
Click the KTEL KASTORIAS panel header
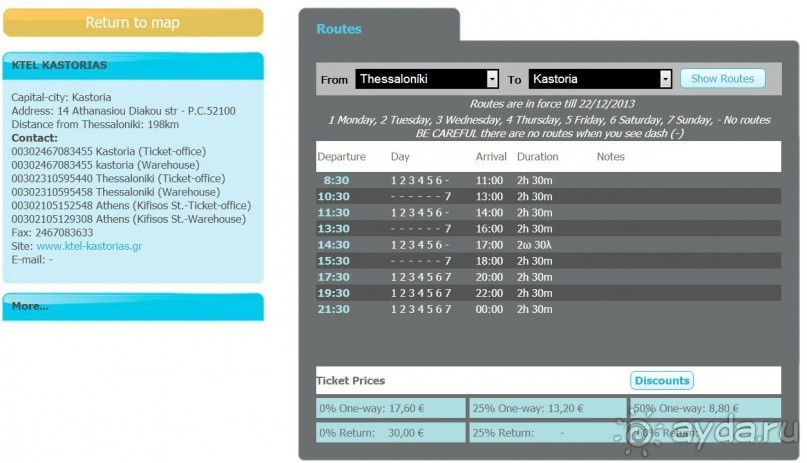click(132, 66)
